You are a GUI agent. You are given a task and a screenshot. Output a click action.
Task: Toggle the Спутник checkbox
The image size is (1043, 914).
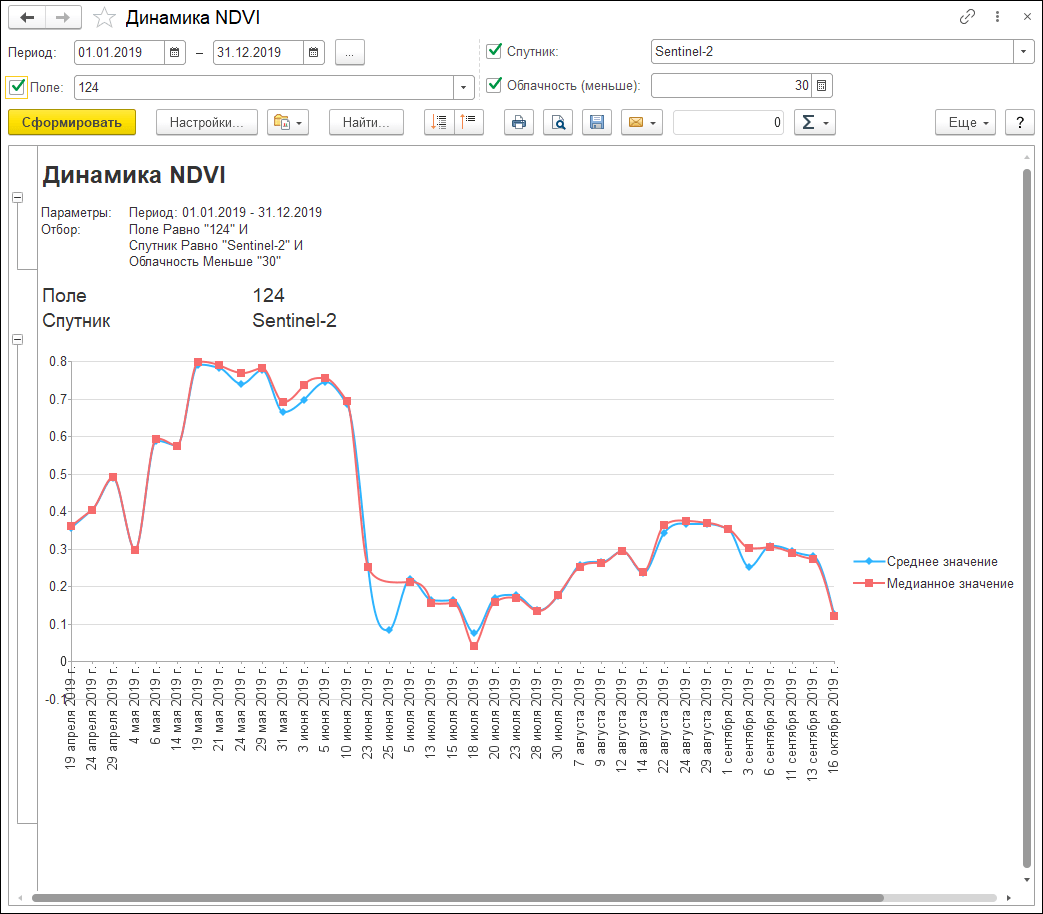coord(494,51)
